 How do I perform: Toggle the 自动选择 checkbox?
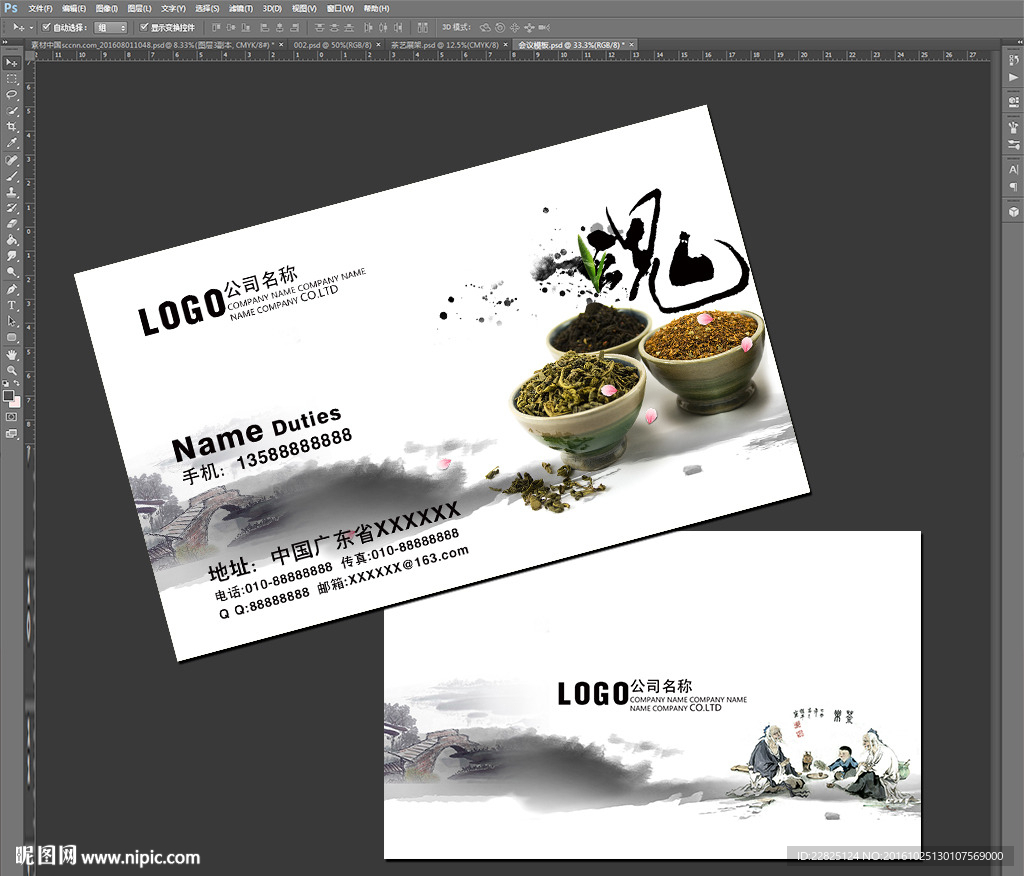click(46, 27)
